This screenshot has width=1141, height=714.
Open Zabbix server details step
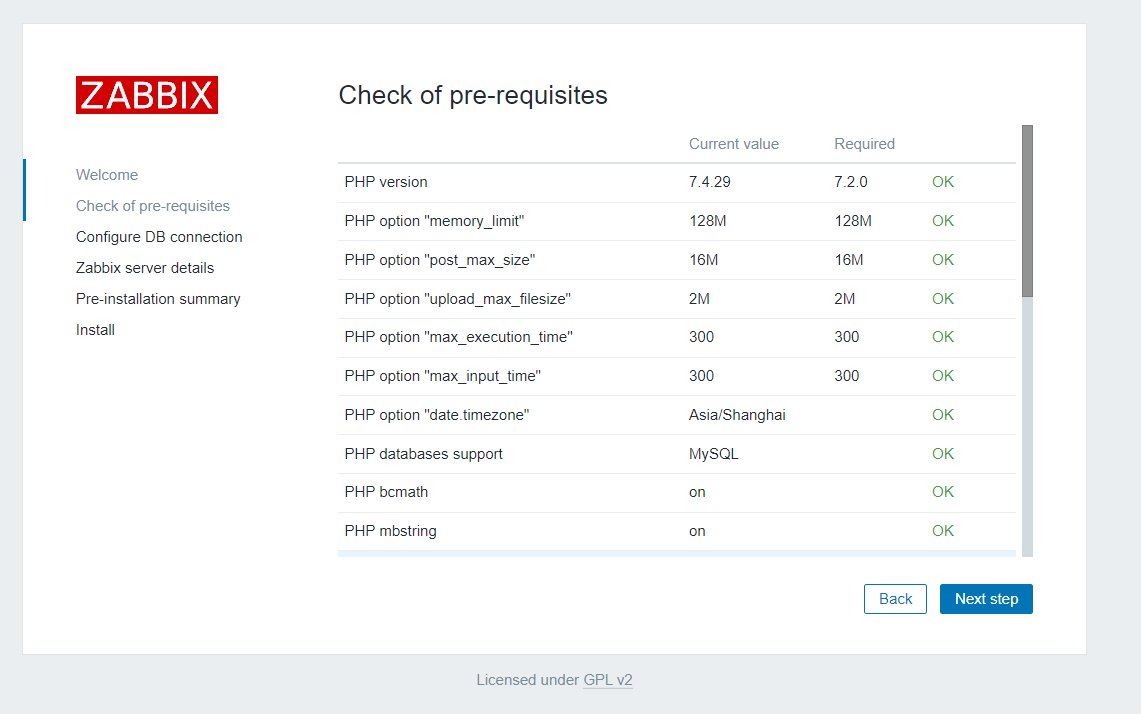pyautogui.click(x=145, y=268)
